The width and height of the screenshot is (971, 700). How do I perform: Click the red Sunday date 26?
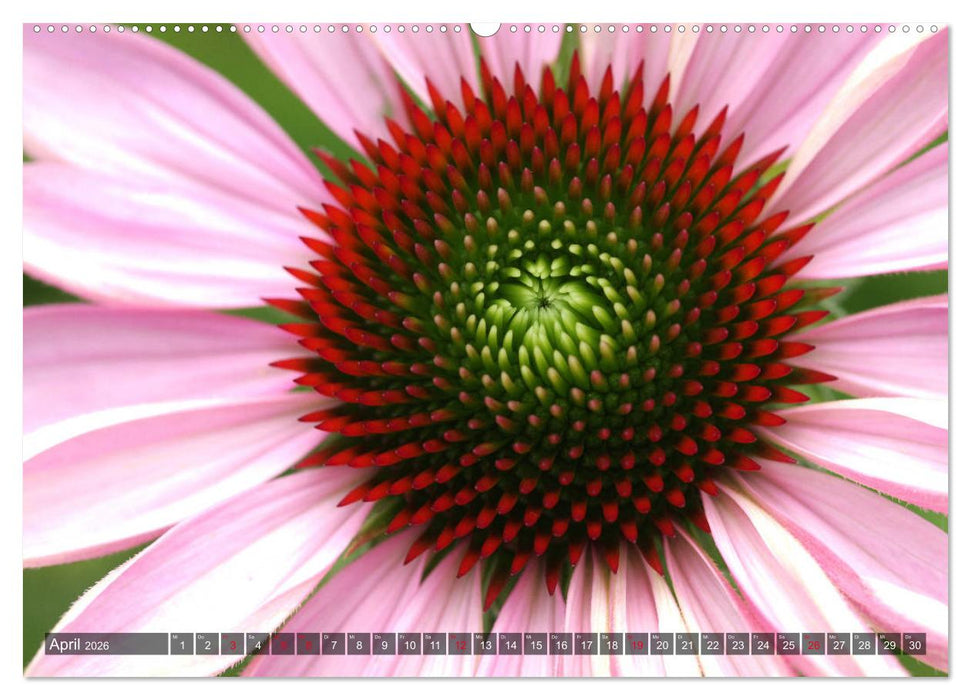pyautogui.click(x=813, y=644)
